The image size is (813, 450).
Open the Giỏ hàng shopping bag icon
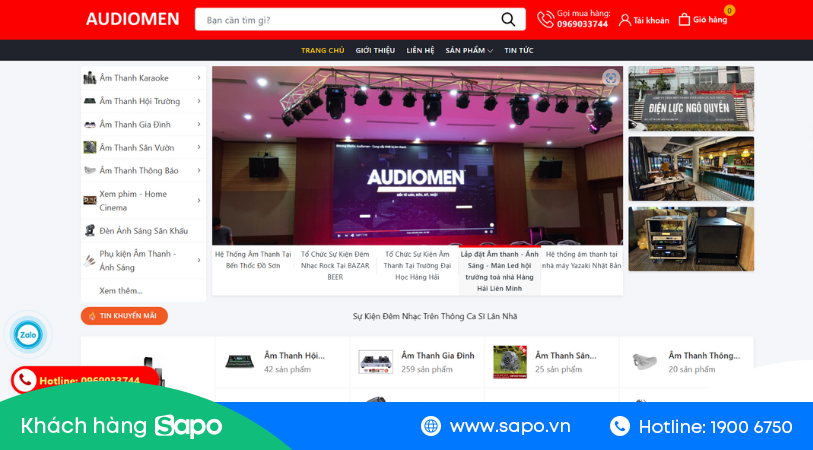pyautogui.click(x=684, y=20)
